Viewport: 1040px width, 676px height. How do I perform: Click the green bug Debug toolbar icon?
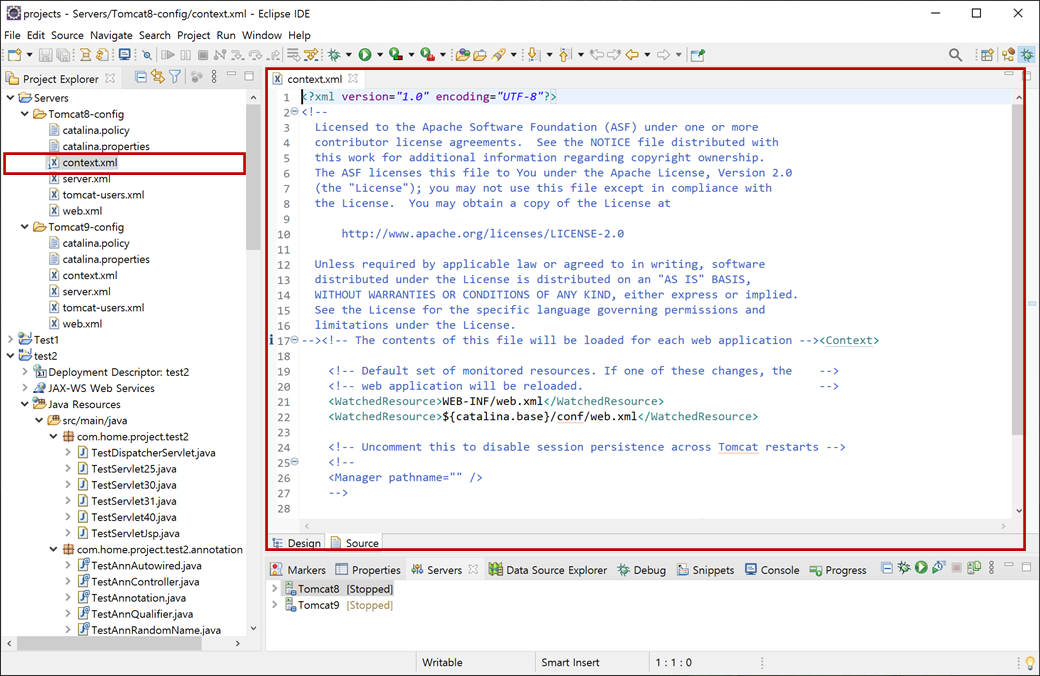pos(334,55)
